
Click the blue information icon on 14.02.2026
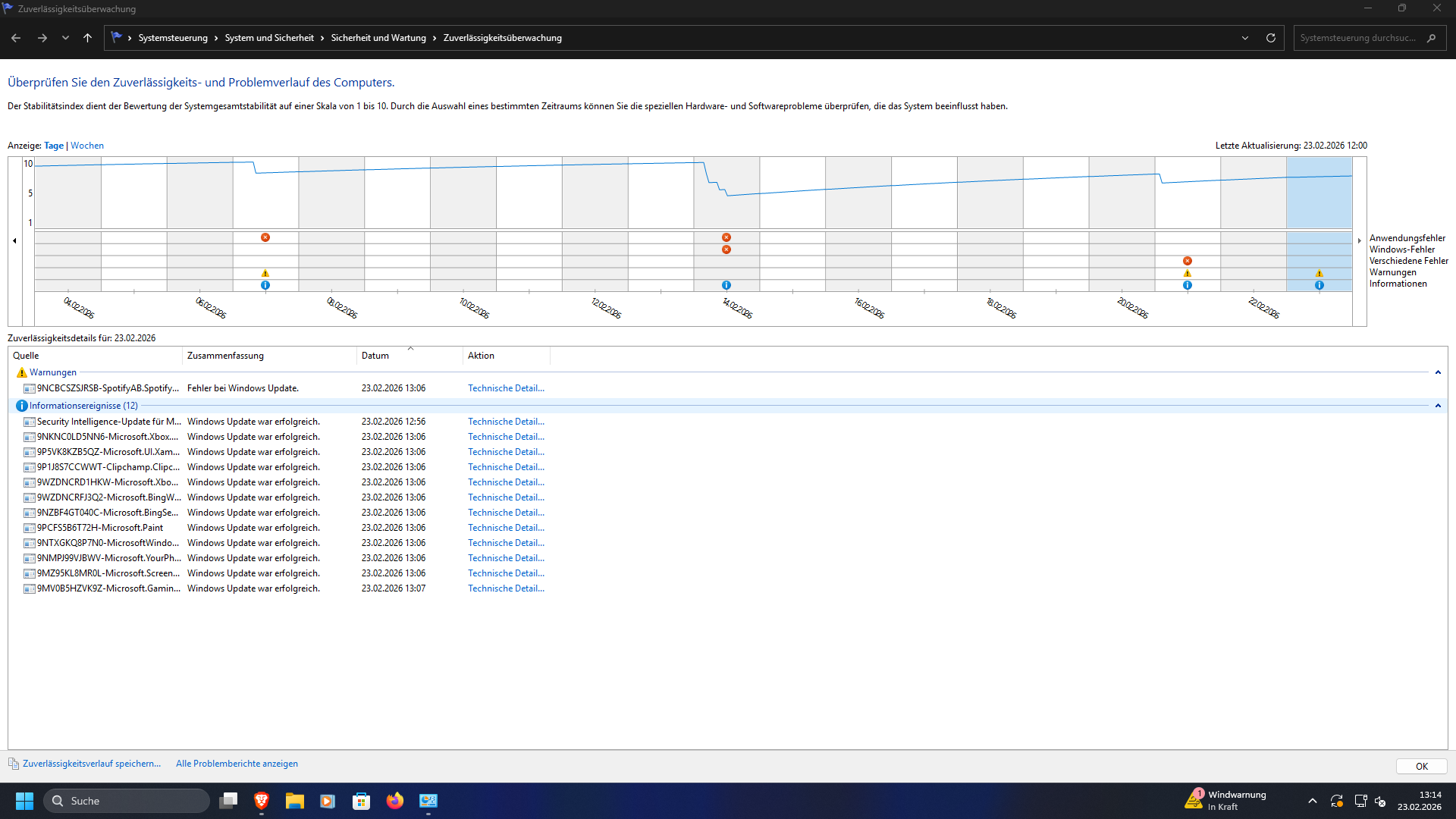pyautogui.click(x=726, y=285)
